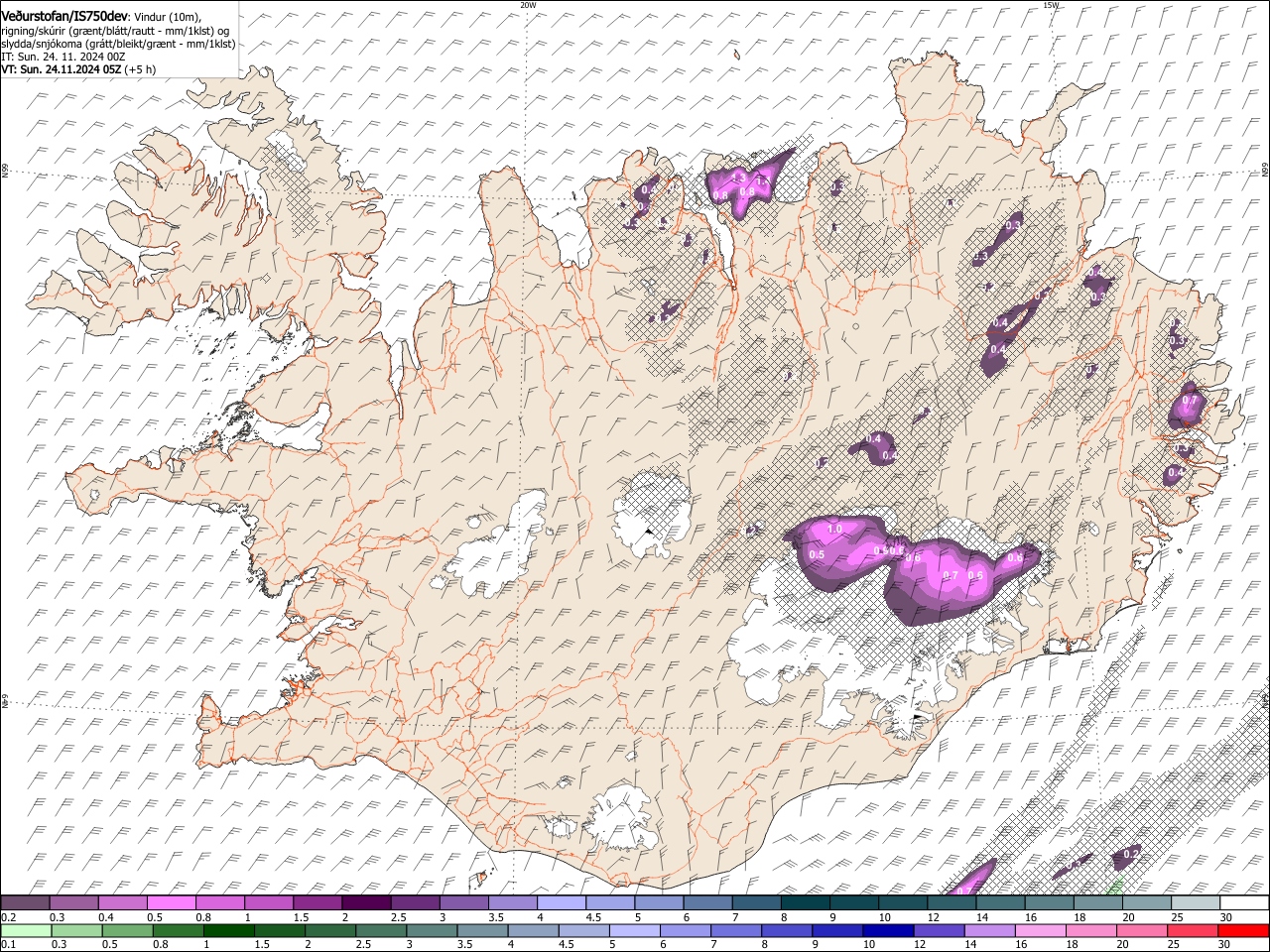Click the deep blue swatch labeled 10 in lower legend

pos(888,930)
